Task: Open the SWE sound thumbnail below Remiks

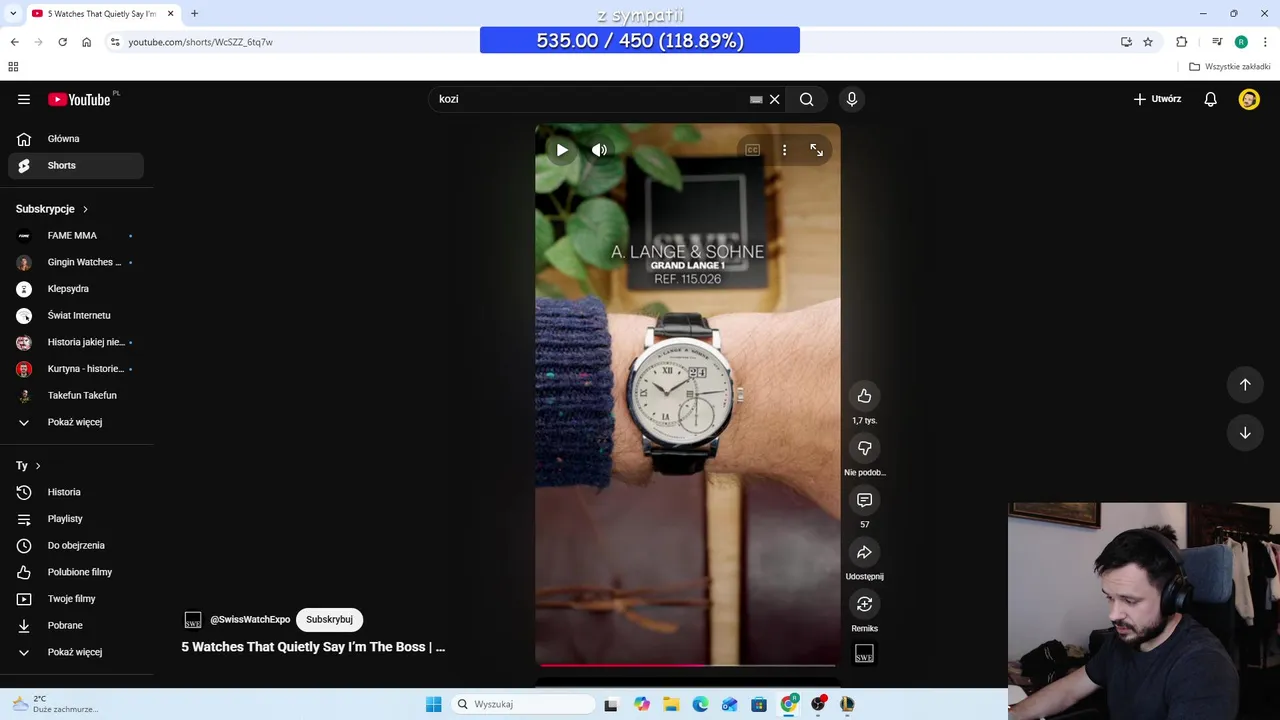Action: (x=865, y=654)
